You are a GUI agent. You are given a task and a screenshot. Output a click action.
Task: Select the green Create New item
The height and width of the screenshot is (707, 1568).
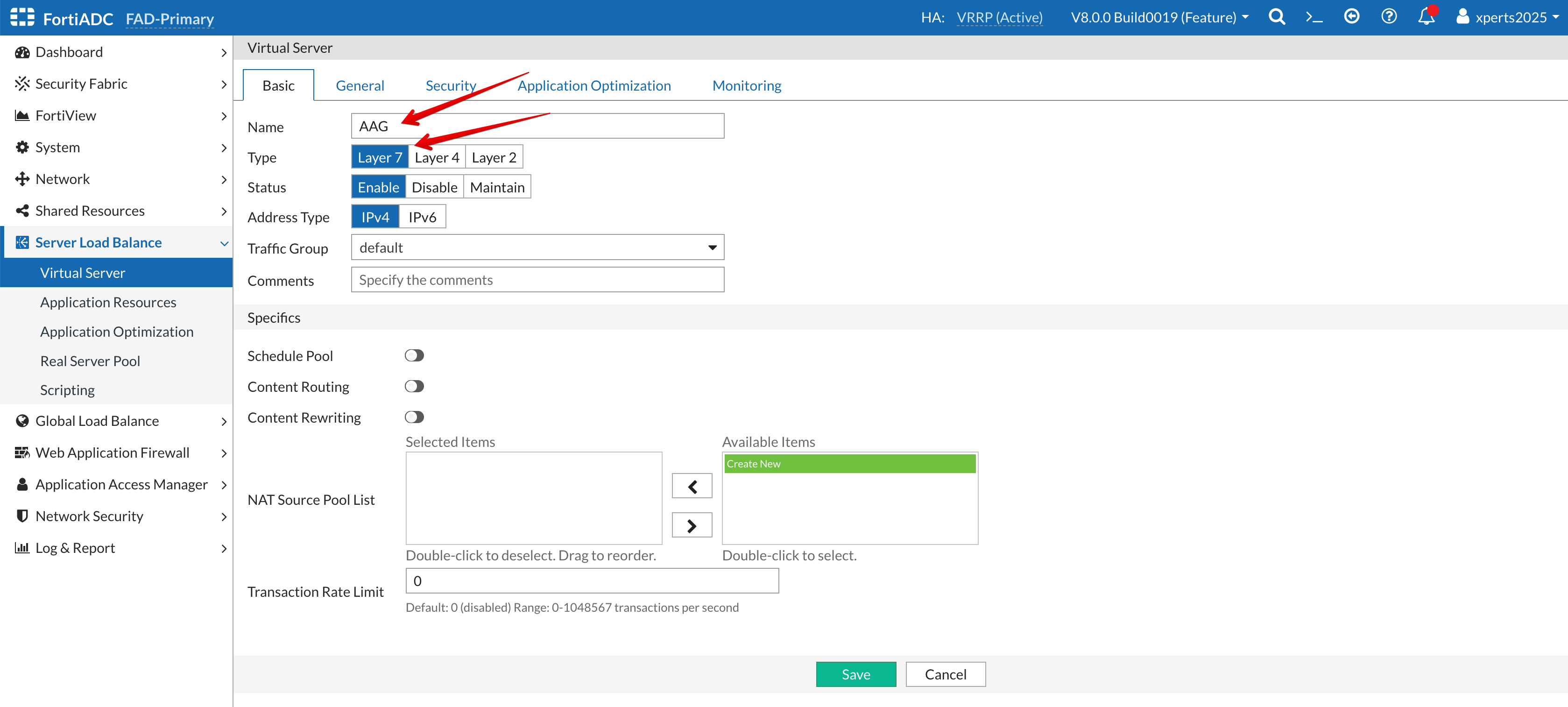click(x=849, y=464)
